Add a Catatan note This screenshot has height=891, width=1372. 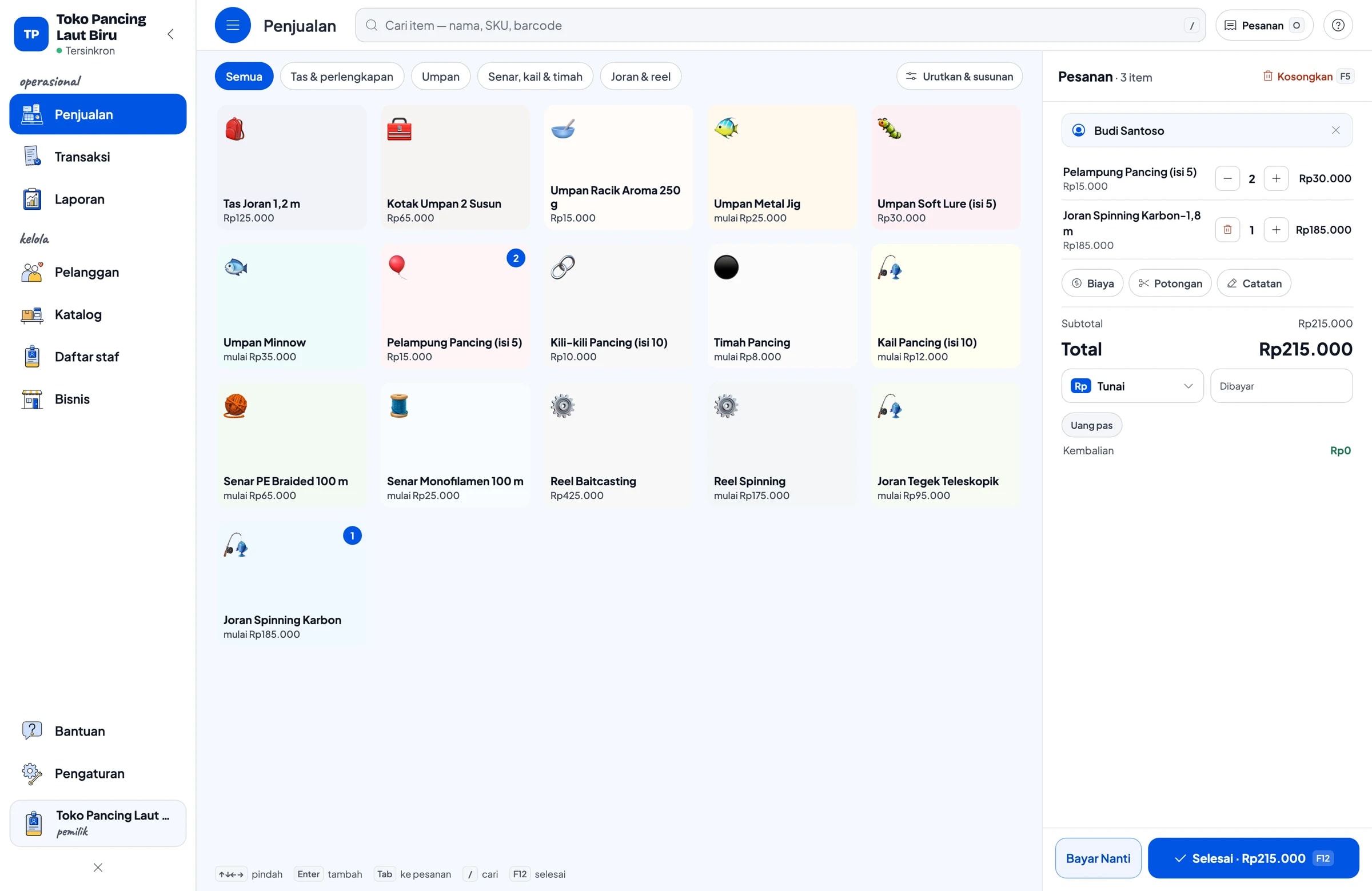[1254, 283]
